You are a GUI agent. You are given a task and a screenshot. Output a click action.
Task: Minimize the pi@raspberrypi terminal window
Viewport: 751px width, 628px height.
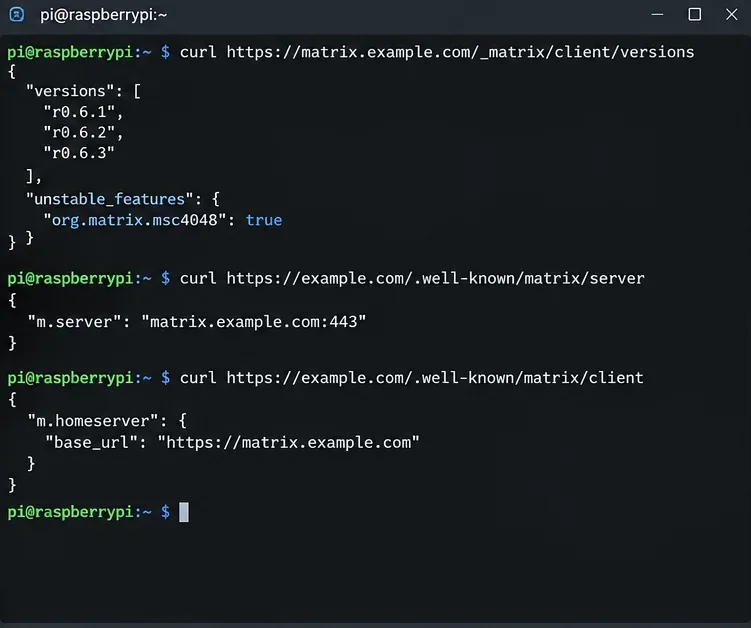coord(658,14)
